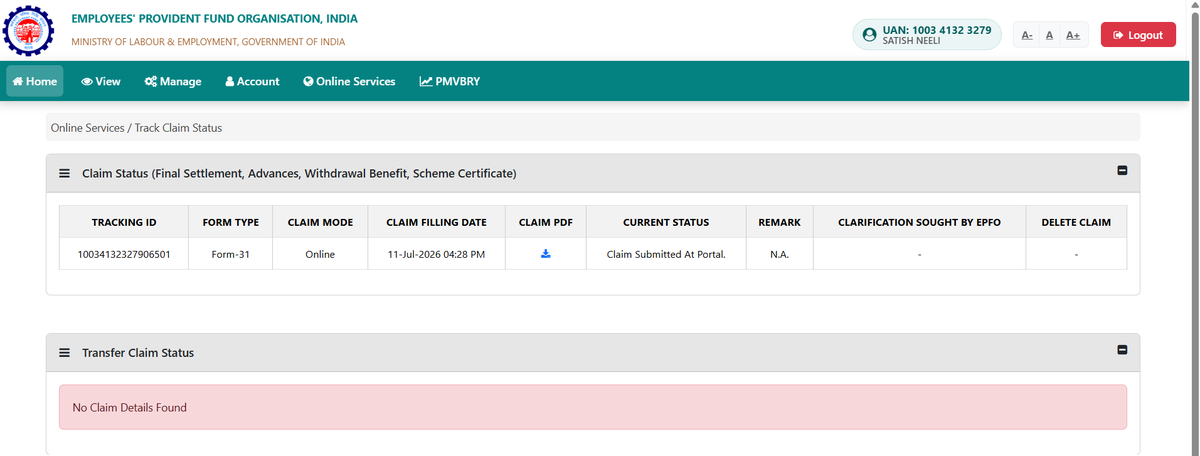Screen dimensions: 1200x456
Task: Click the FORM TYPE column header
Action: click(230, 222)
